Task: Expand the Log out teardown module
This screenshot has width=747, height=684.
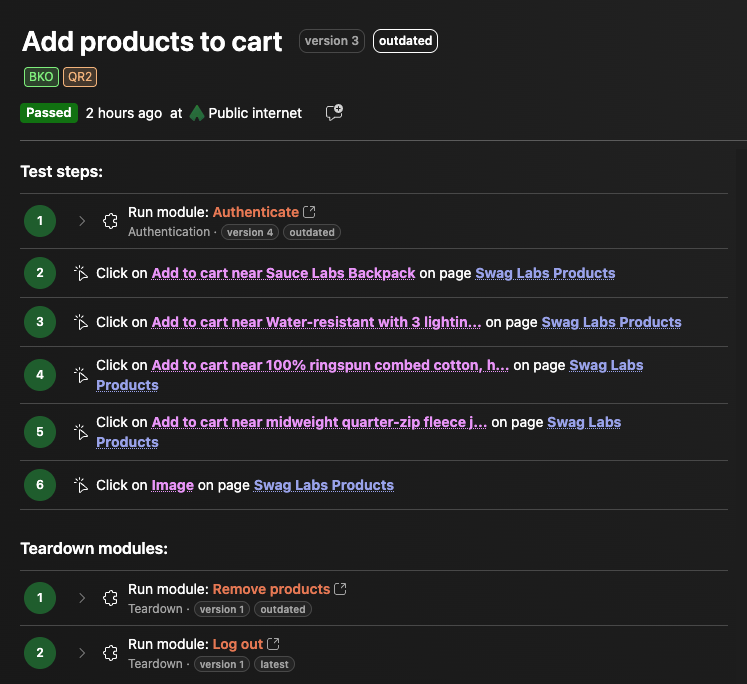Action: [82, 653]
